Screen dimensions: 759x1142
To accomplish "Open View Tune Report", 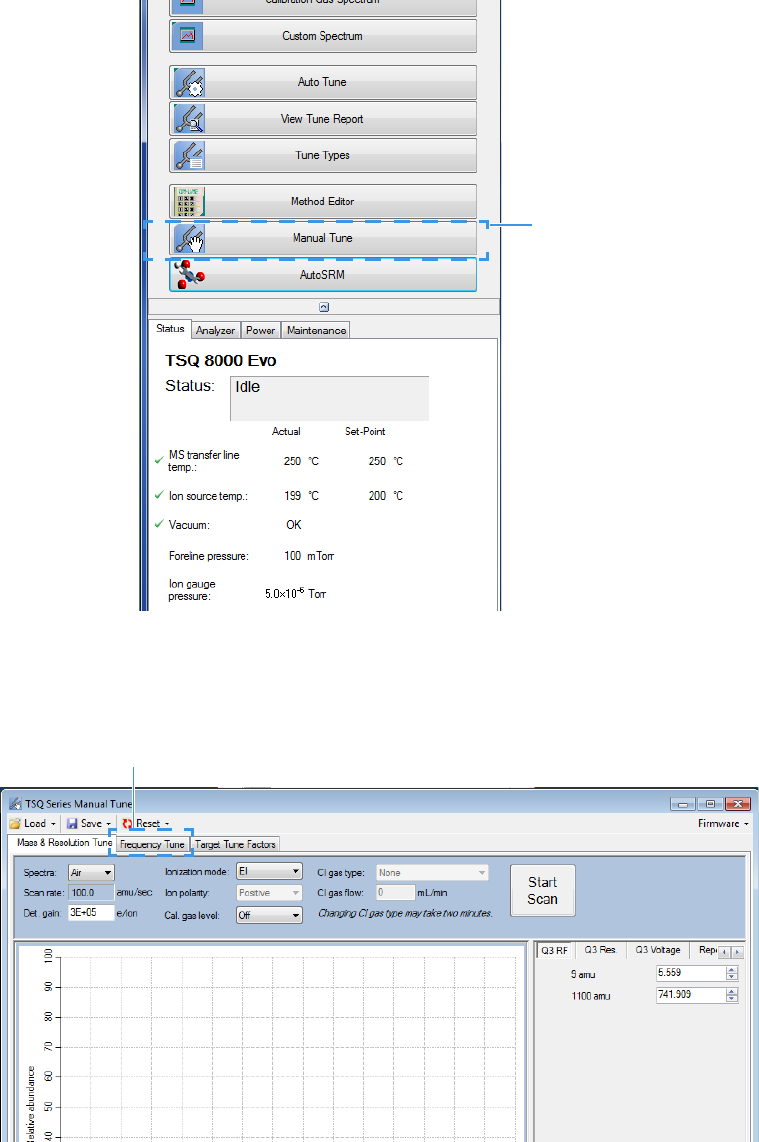I will coord(323,119).
